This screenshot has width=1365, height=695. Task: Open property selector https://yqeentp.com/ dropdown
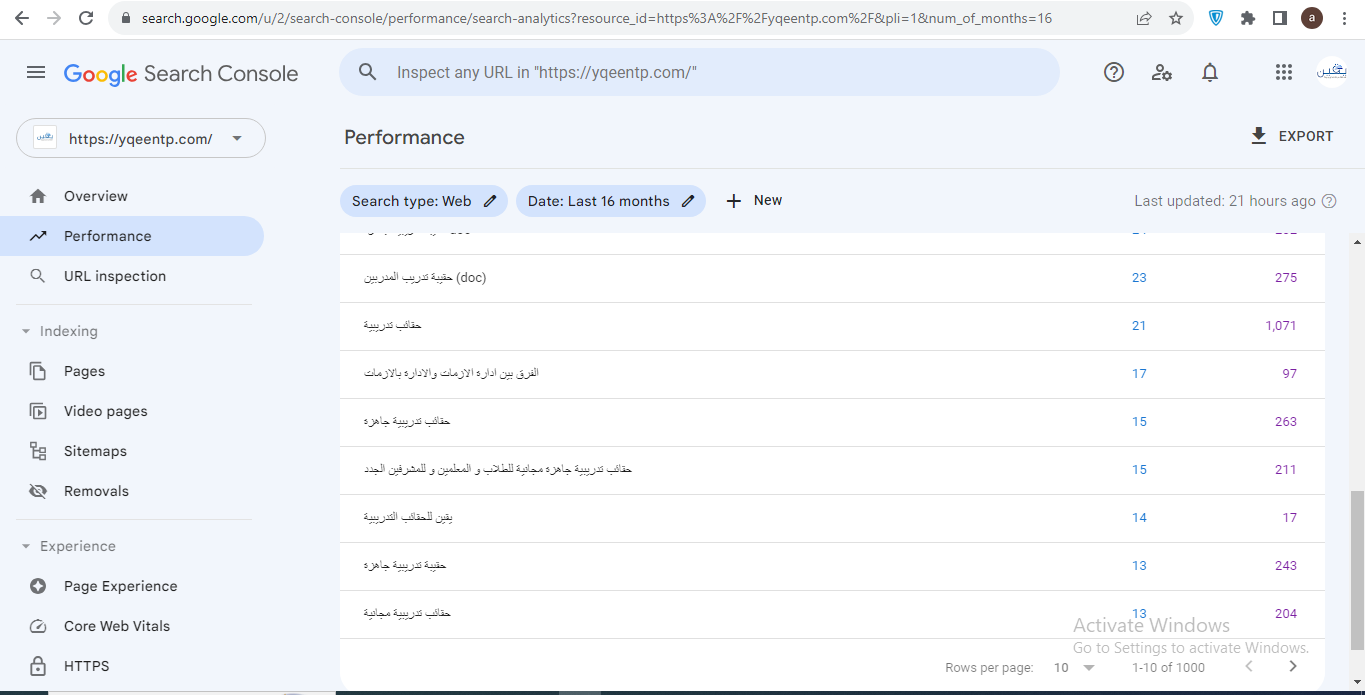point(141,139)
